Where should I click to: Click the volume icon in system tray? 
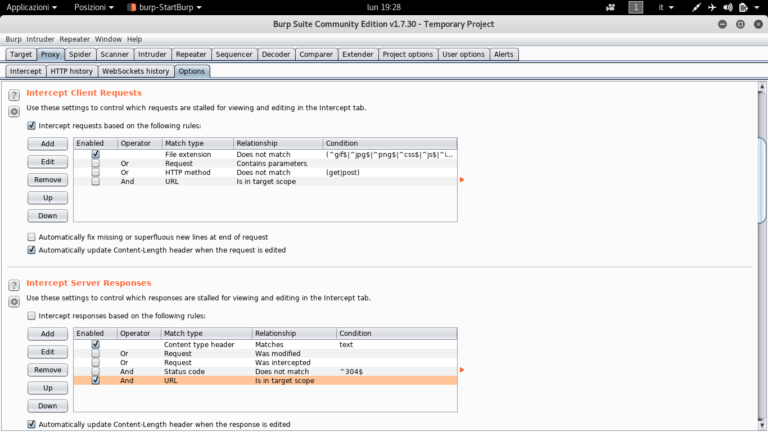click(727, 7)
